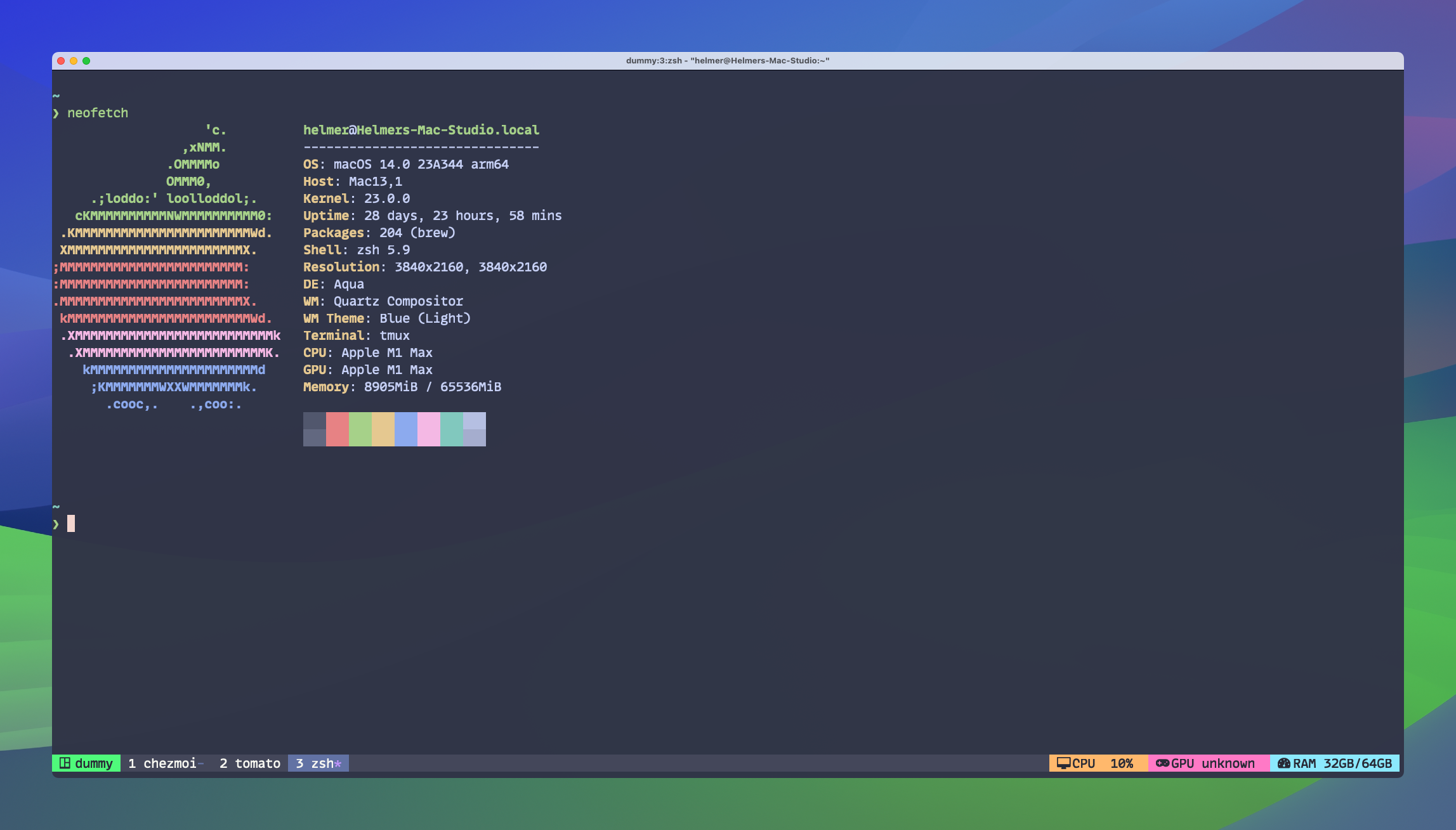Click the pink block cursor at the prompt
Viewport: 1456px width, 830px height.
[x=72, y=523]
